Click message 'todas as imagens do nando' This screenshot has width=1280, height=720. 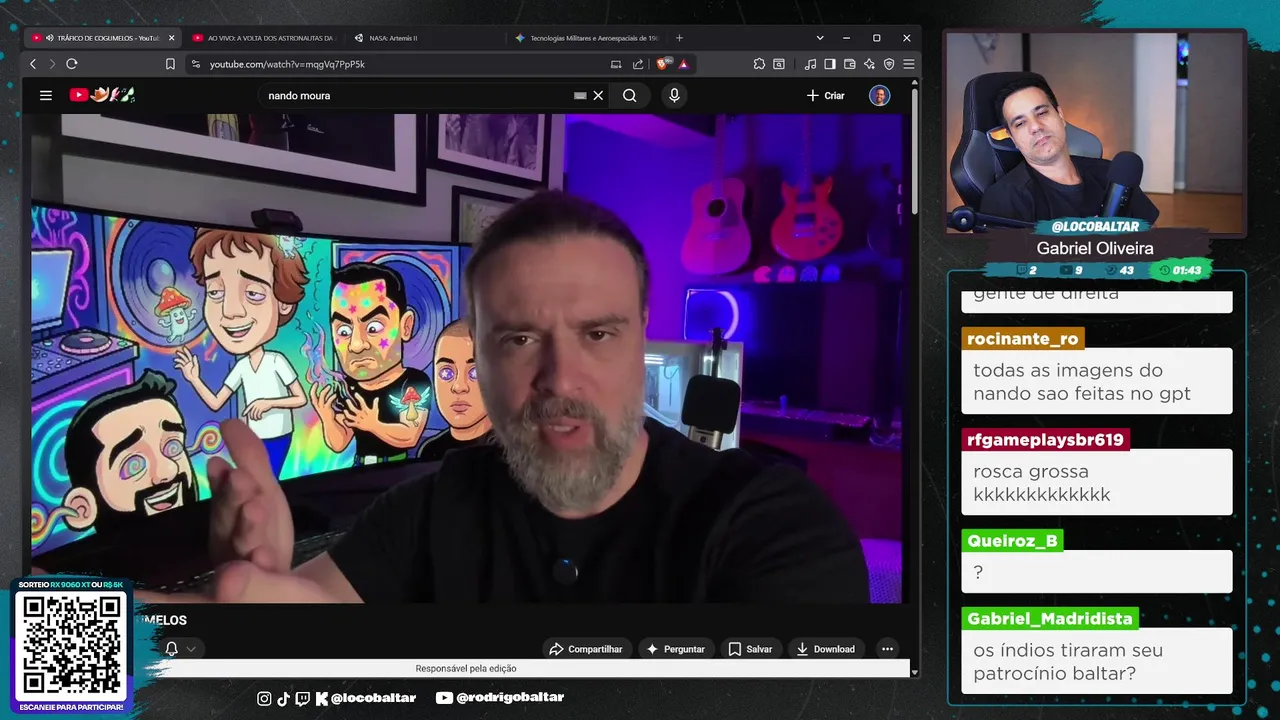1096,381
